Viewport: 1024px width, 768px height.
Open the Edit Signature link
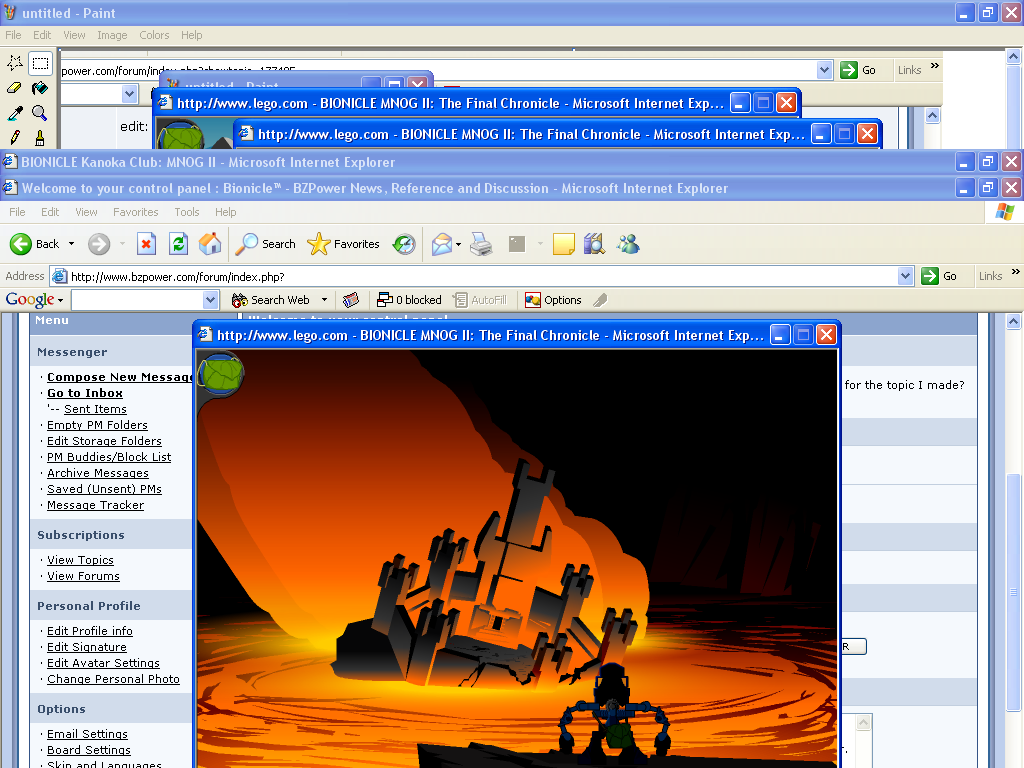(87, 647)
